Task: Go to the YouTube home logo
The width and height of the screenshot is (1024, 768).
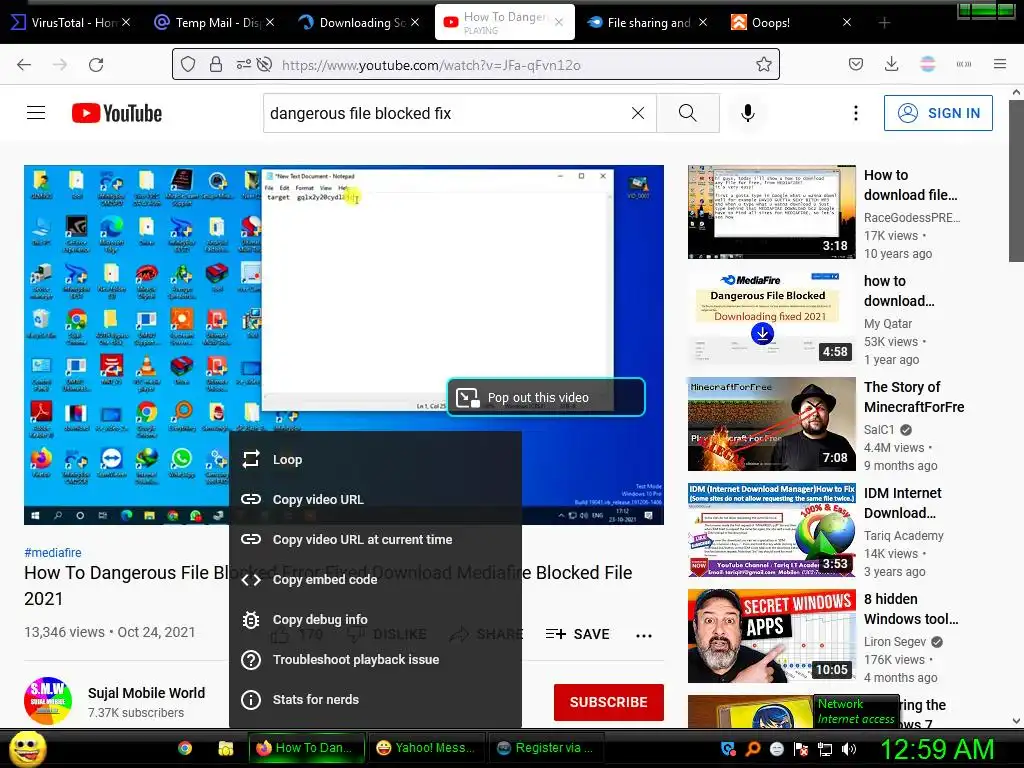Action: tap(117, 113)
